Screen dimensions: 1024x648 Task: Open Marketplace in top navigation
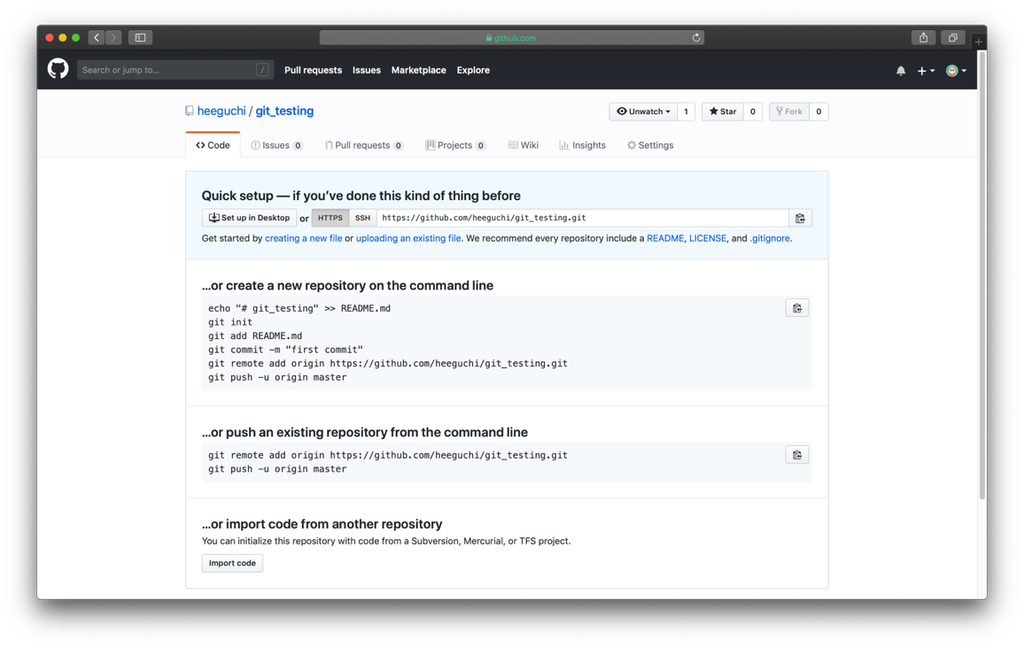(x=419, y=70)
